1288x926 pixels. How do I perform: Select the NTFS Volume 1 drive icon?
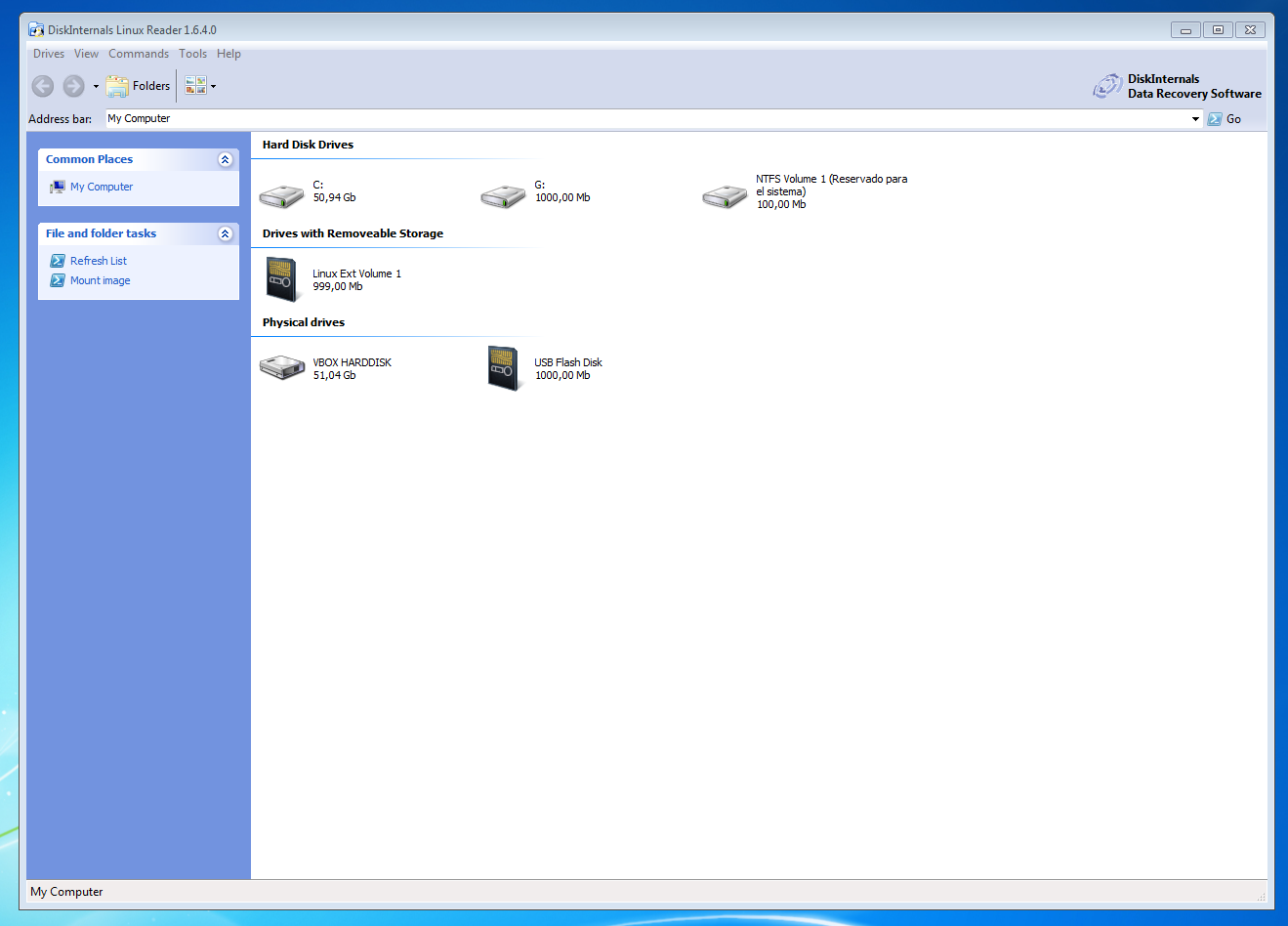pyautogui.click(x=725, y=196)
